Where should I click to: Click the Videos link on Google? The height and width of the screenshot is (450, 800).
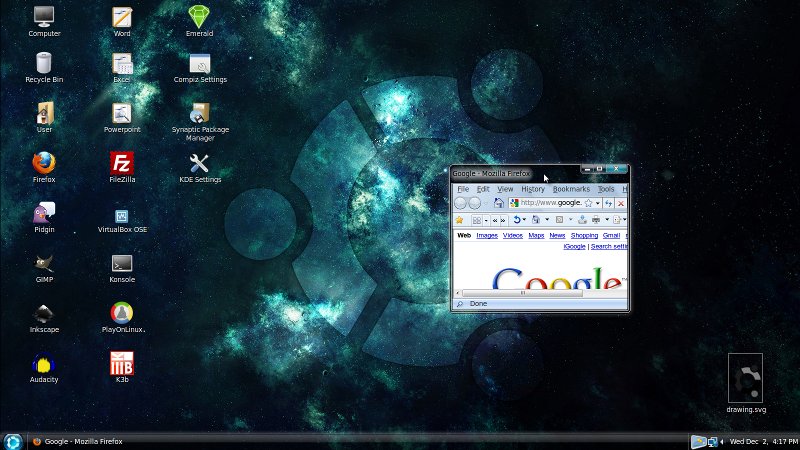pyautogui.click(x=513, y=235)
